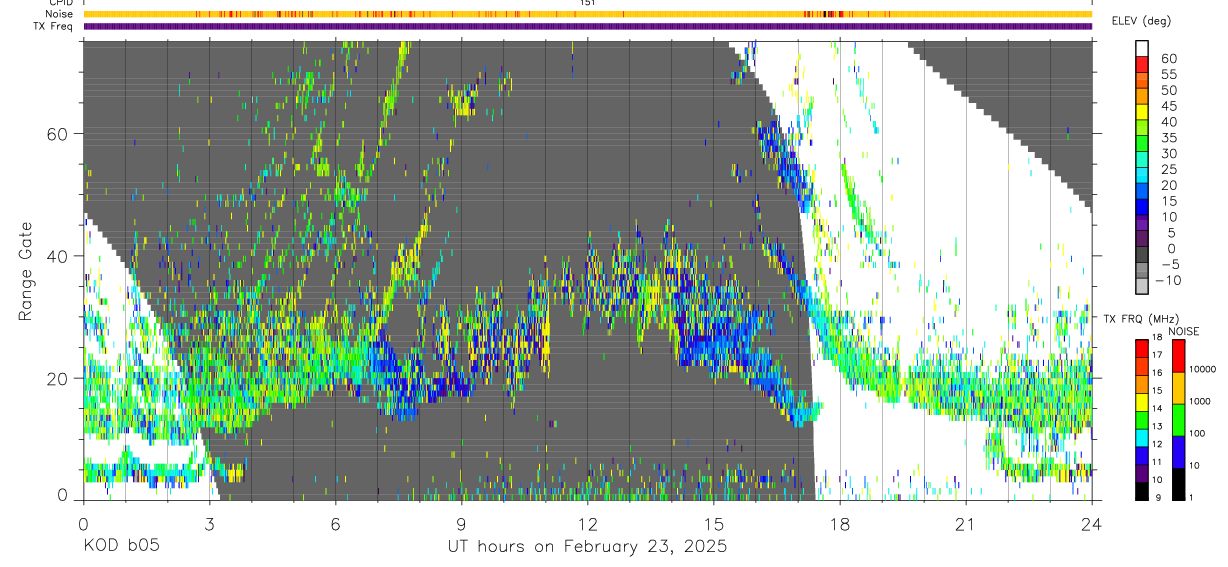The height and width of the screenshot is (567, 1228).
Task: Click the x-axis tick label "6"
Action: pos(335,524)
